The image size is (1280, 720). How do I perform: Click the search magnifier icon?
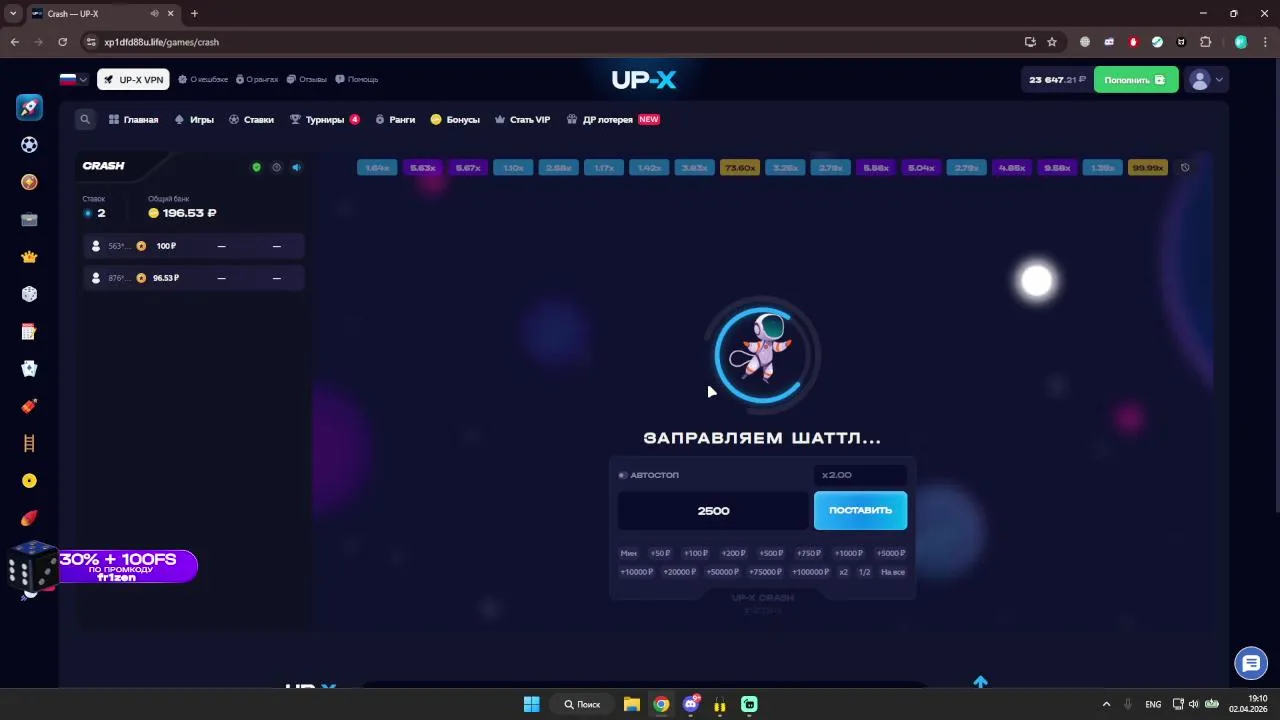click(x=85, y=119)
